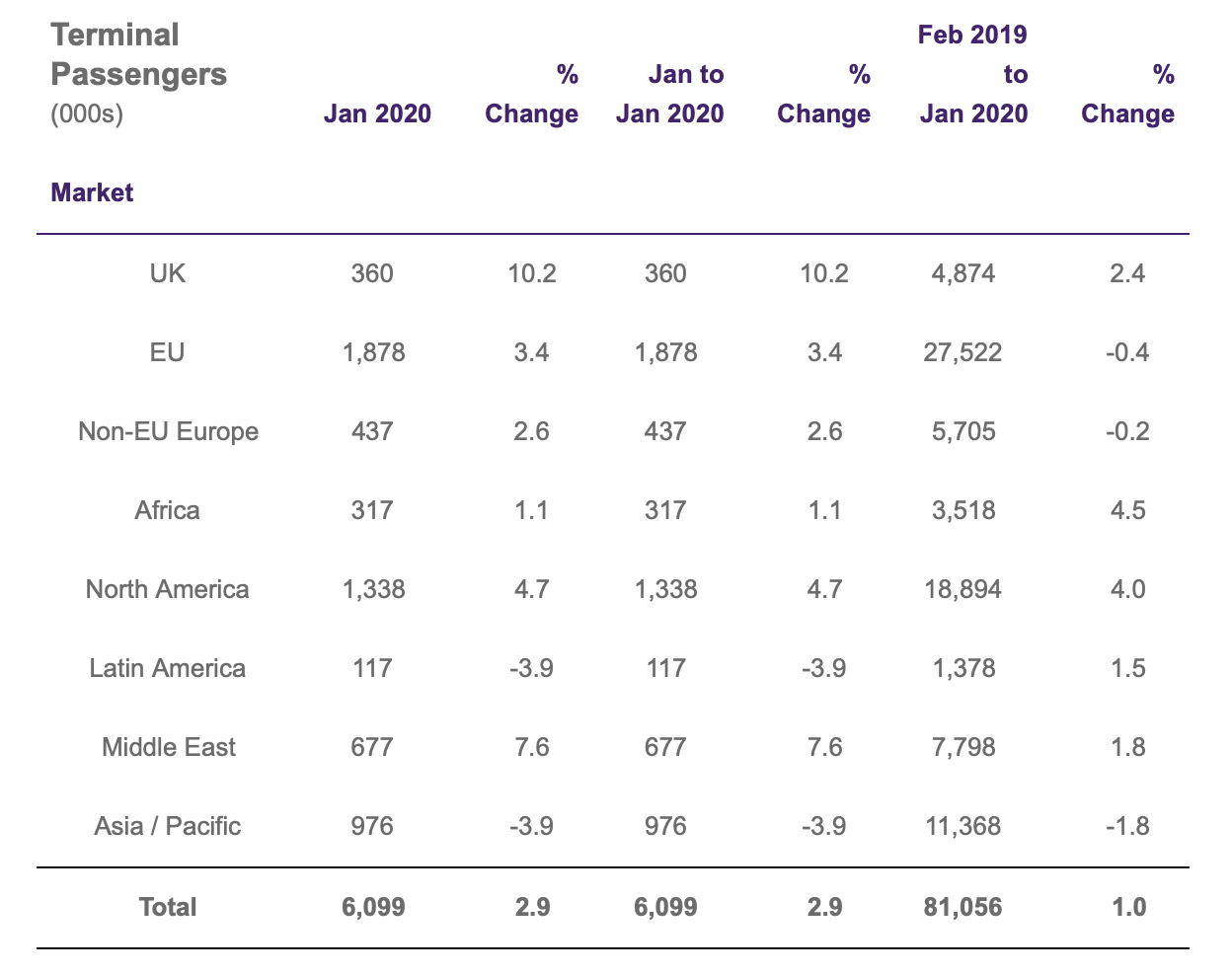1232x975 pixels.
Task: Click the Jan to Jan 2020 header
Action: coord(670,94)
